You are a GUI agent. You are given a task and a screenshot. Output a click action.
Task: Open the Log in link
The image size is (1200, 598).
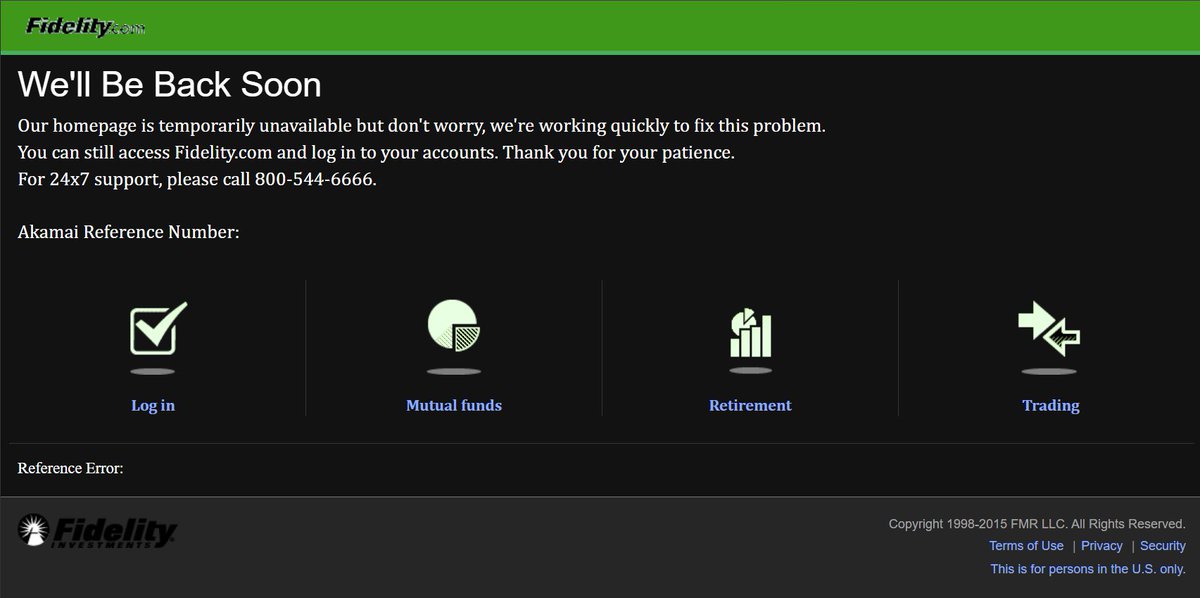pyautogui.click(x=153, y=405)
